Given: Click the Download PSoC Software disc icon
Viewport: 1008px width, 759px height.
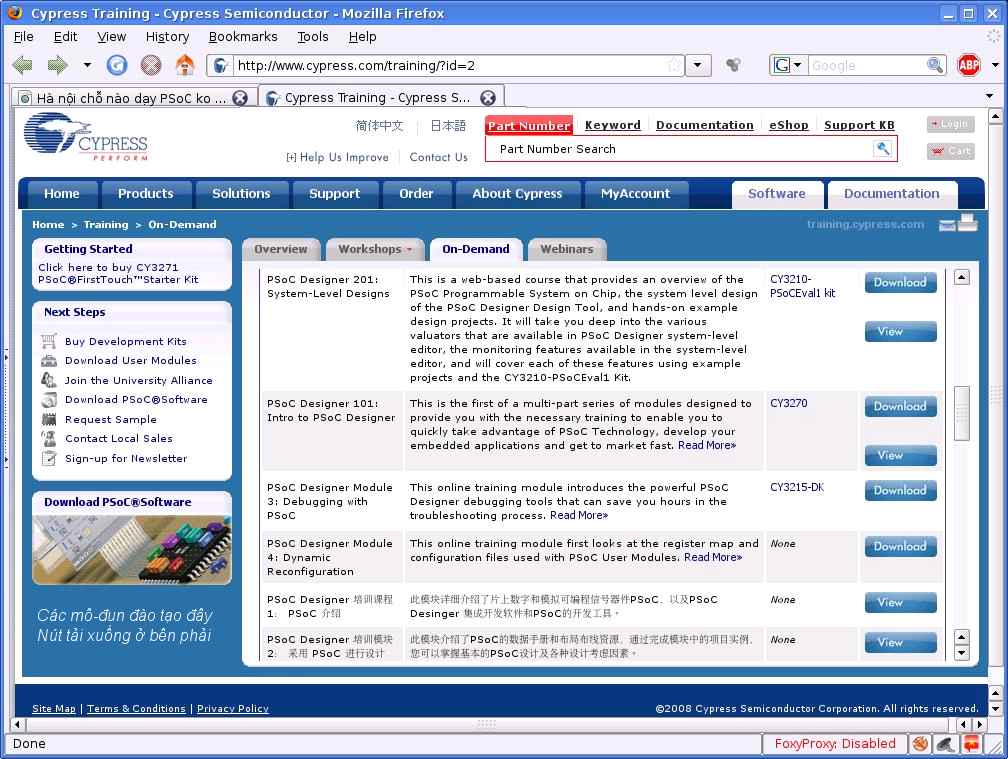Looking at the screenshot, I should point(49,399).
